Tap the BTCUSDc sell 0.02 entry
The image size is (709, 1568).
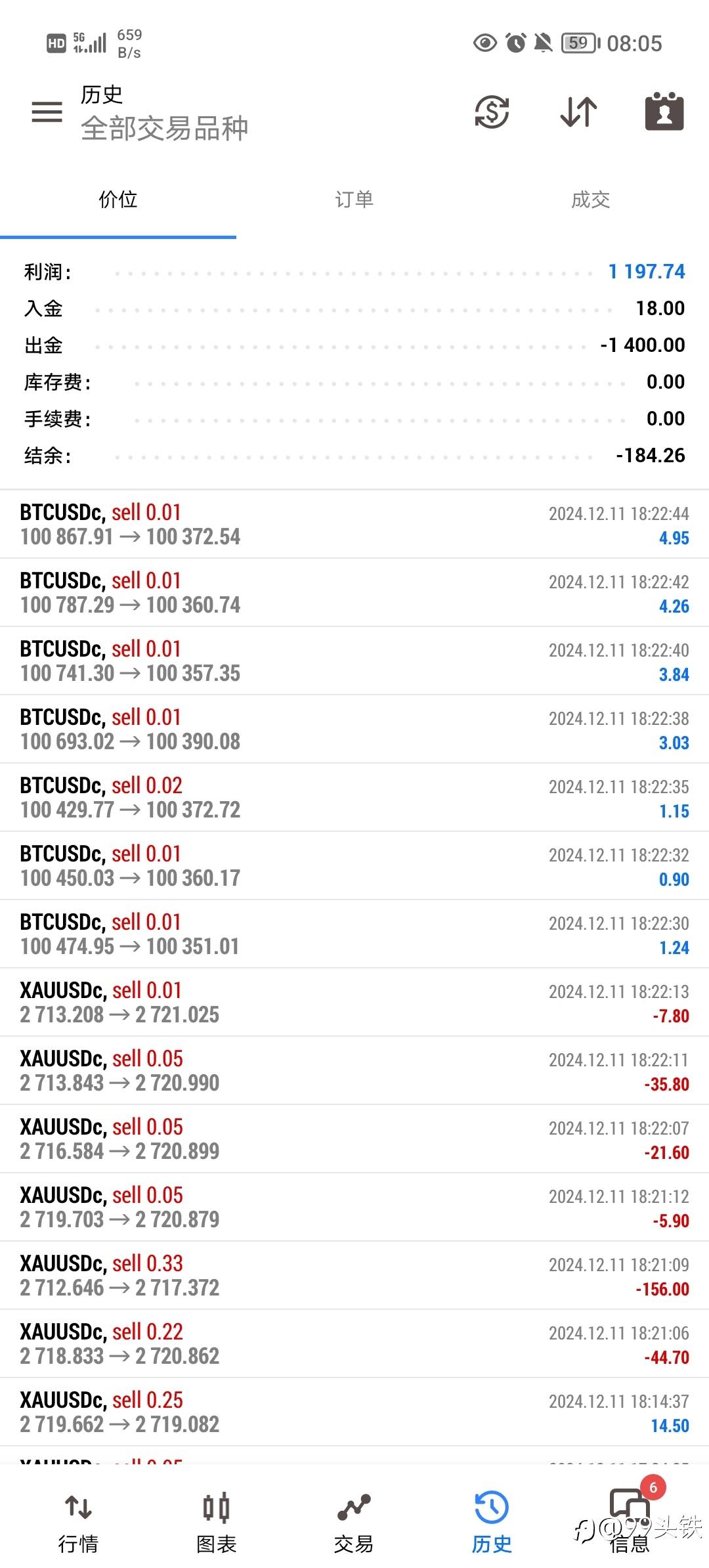click(354, 798)
